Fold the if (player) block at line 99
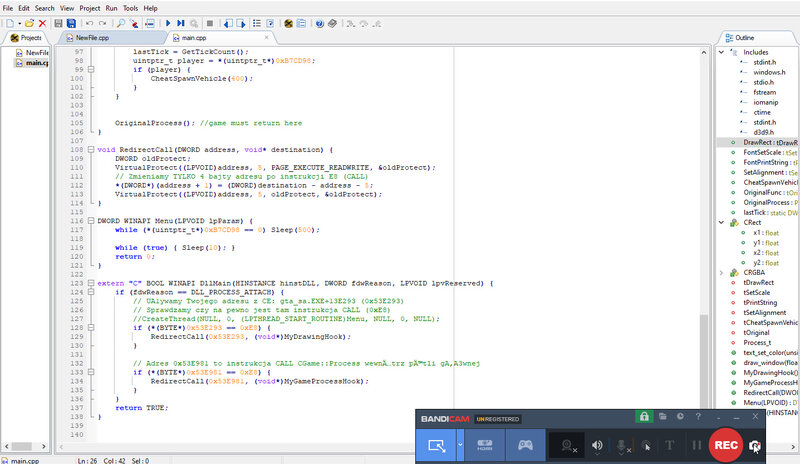 (91, 69)
